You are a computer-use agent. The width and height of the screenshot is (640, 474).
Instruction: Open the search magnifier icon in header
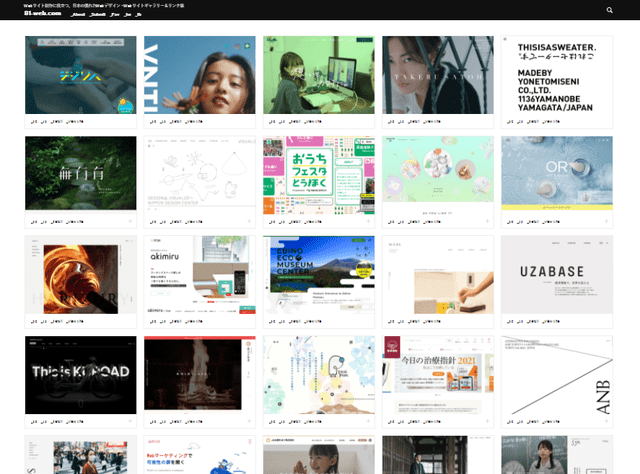click(x=609, y=10)
